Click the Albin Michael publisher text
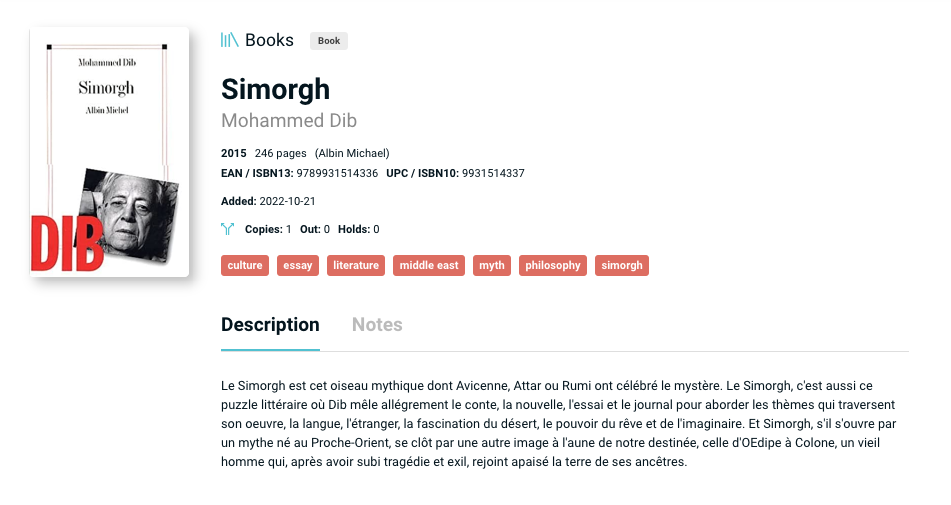951x505 pixels. point(352,153)
